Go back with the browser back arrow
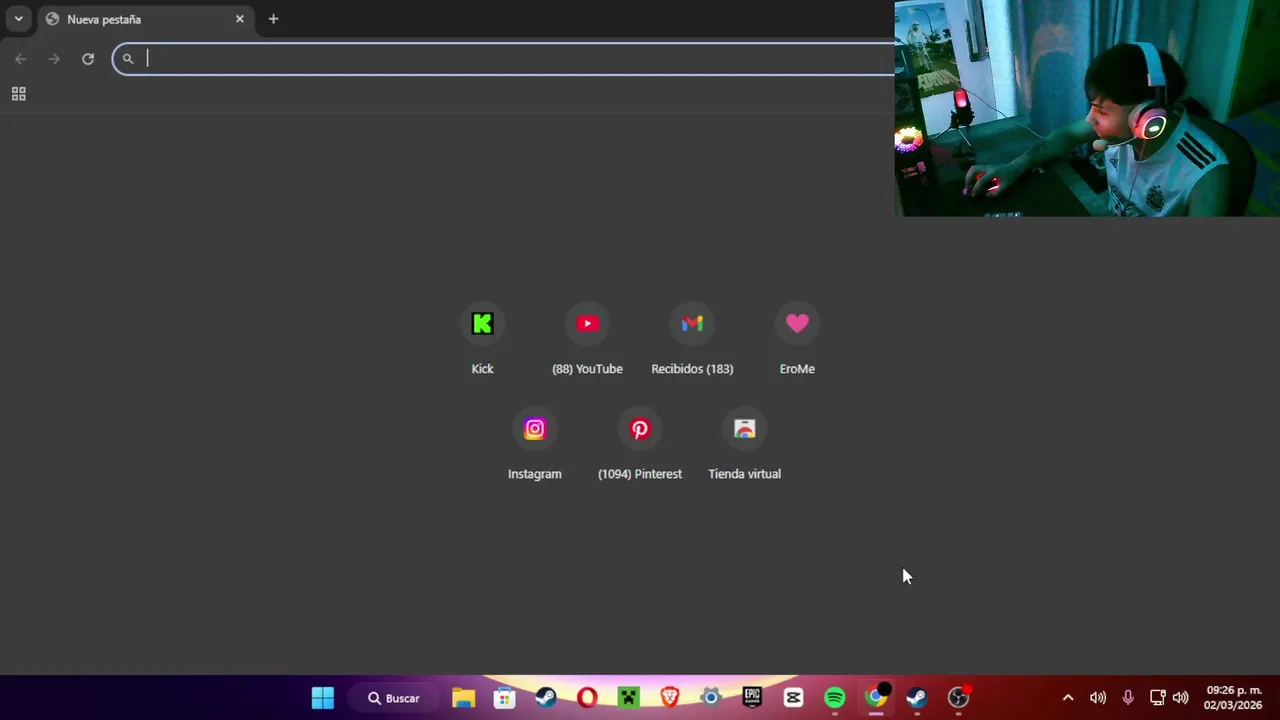Viewport: 1280px width, 720px height. tap(21, 59)
